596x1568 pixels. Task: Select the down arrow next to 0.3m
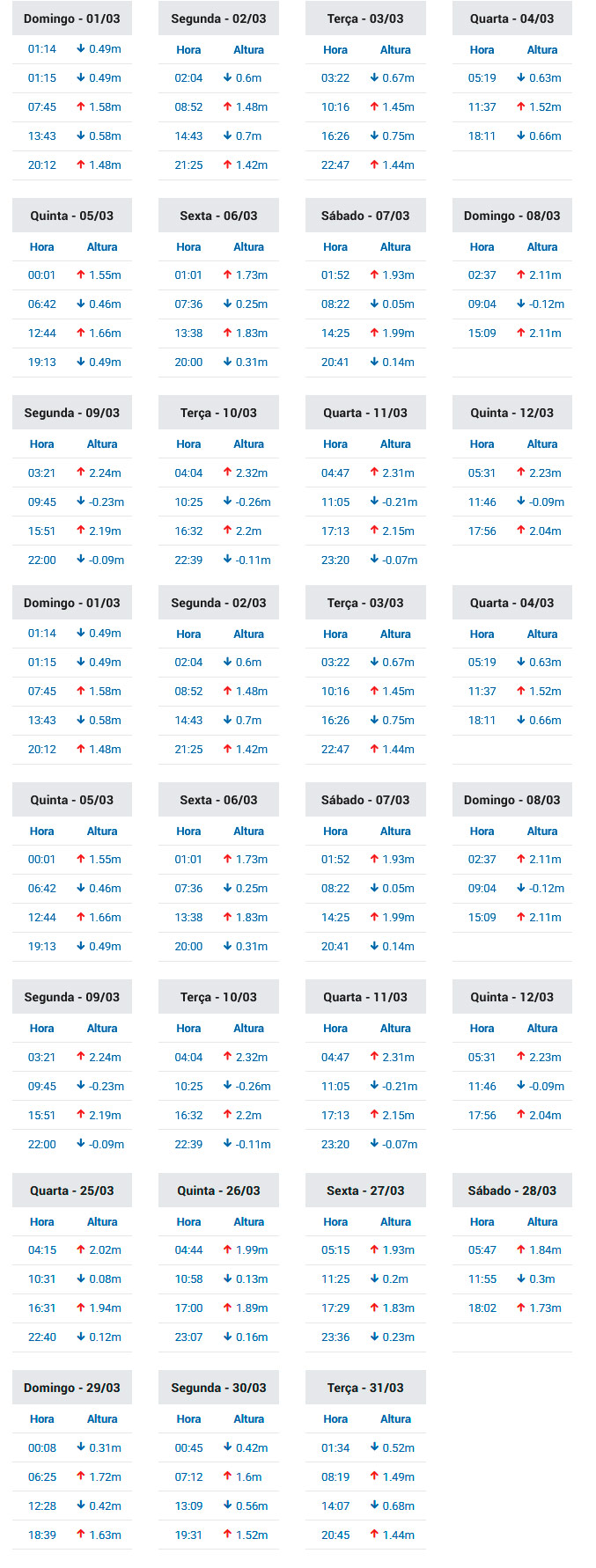[521, 1279]
